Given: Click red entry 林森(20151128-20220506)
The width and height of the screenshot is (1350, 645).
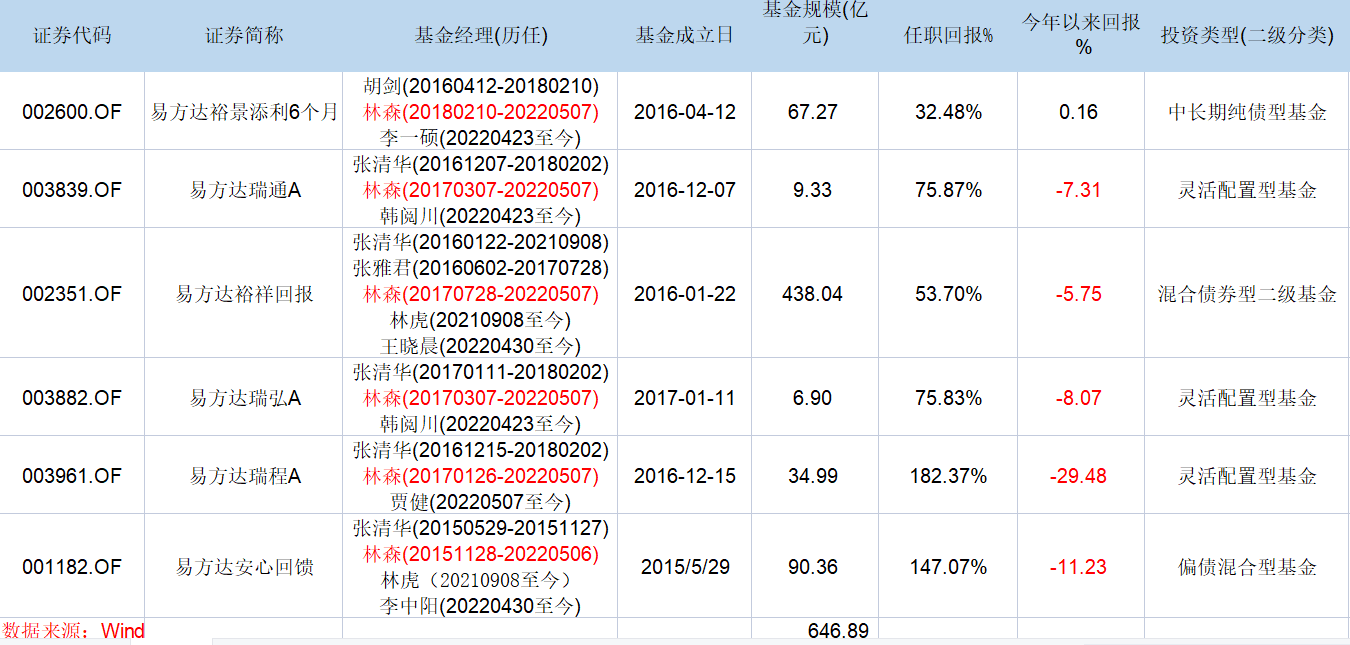Looking at the screenshot, I should [x=480, y=554].
